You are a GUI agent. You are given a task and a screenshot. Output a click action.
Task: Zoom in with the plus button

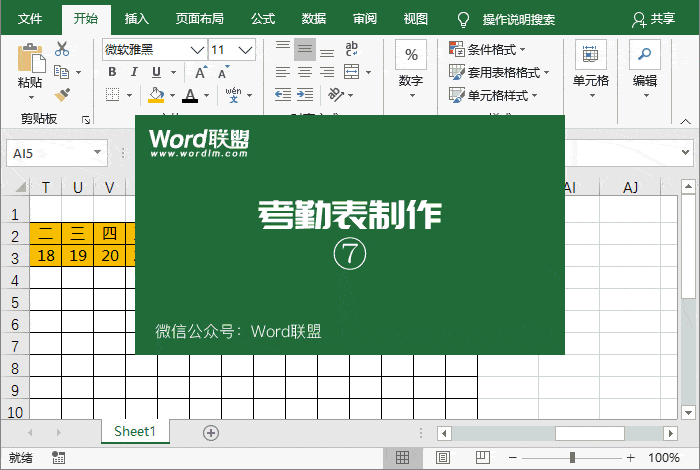click(630, 458)
